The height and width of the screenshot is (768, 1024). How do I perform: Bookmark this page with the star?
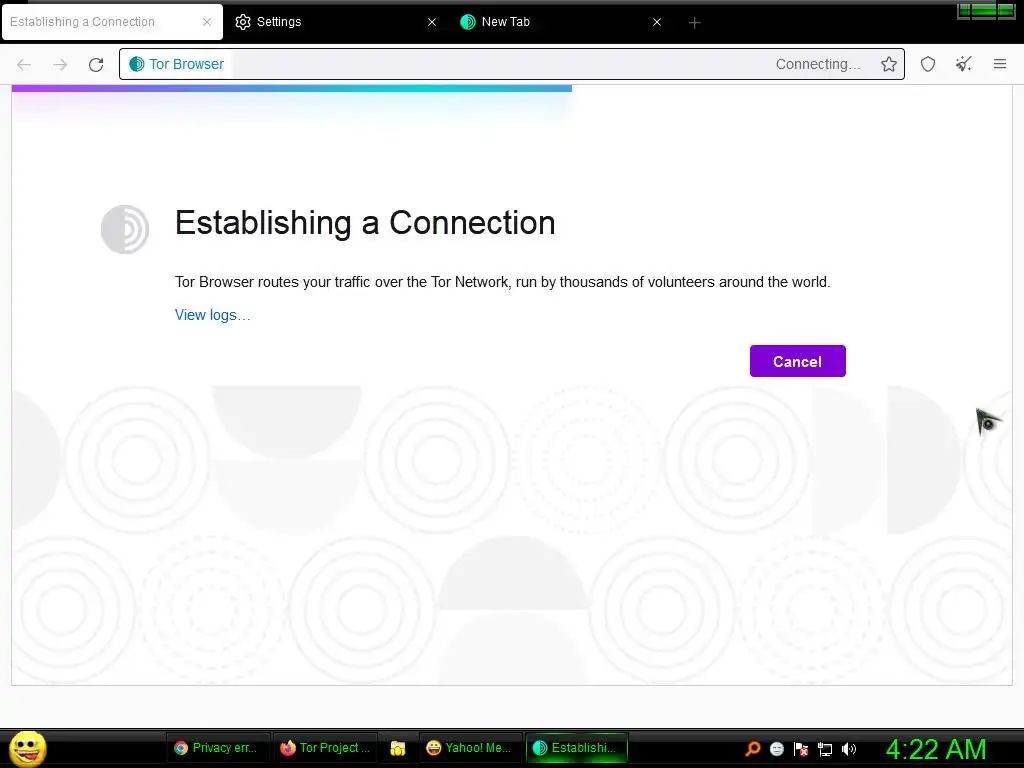tap(888, 64)
